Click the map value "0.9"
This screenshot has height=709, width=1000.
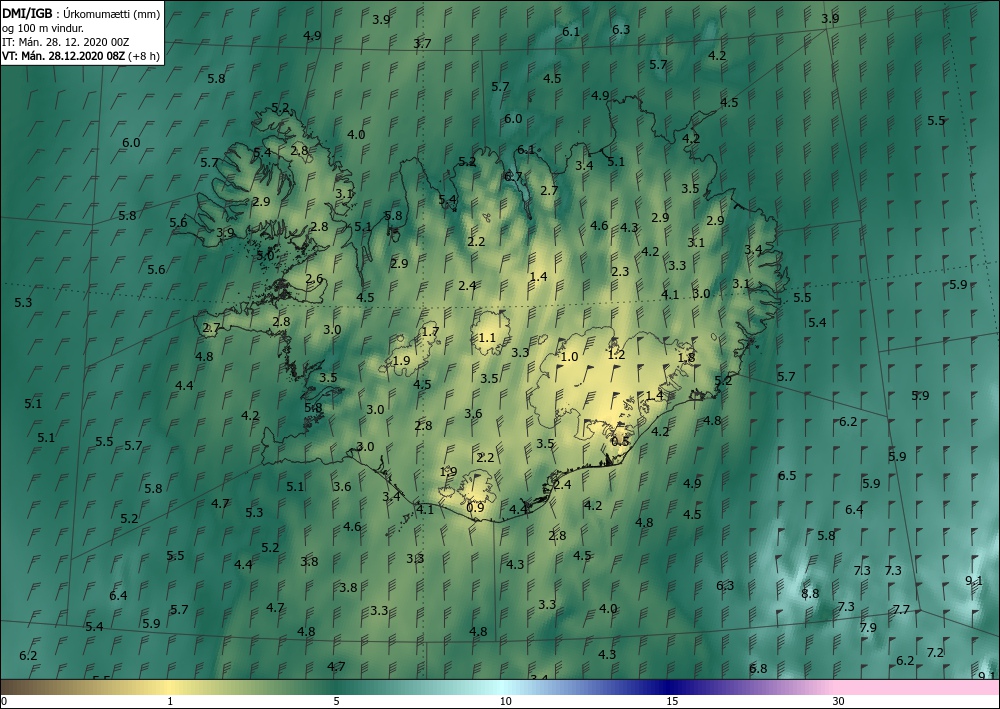475,508
